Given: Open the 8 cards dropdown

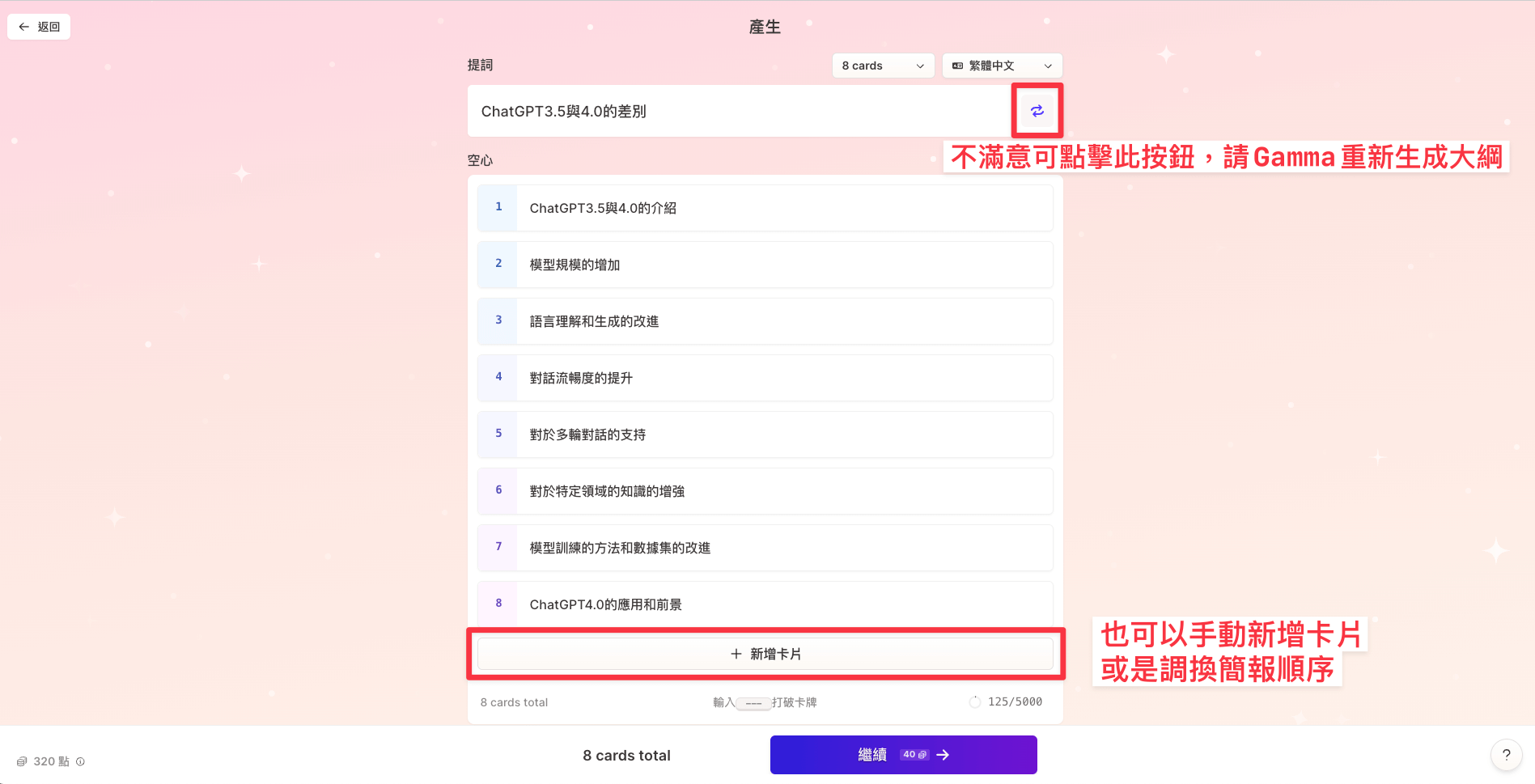Looking at the screenshot, I should click(x=882, y=66).
